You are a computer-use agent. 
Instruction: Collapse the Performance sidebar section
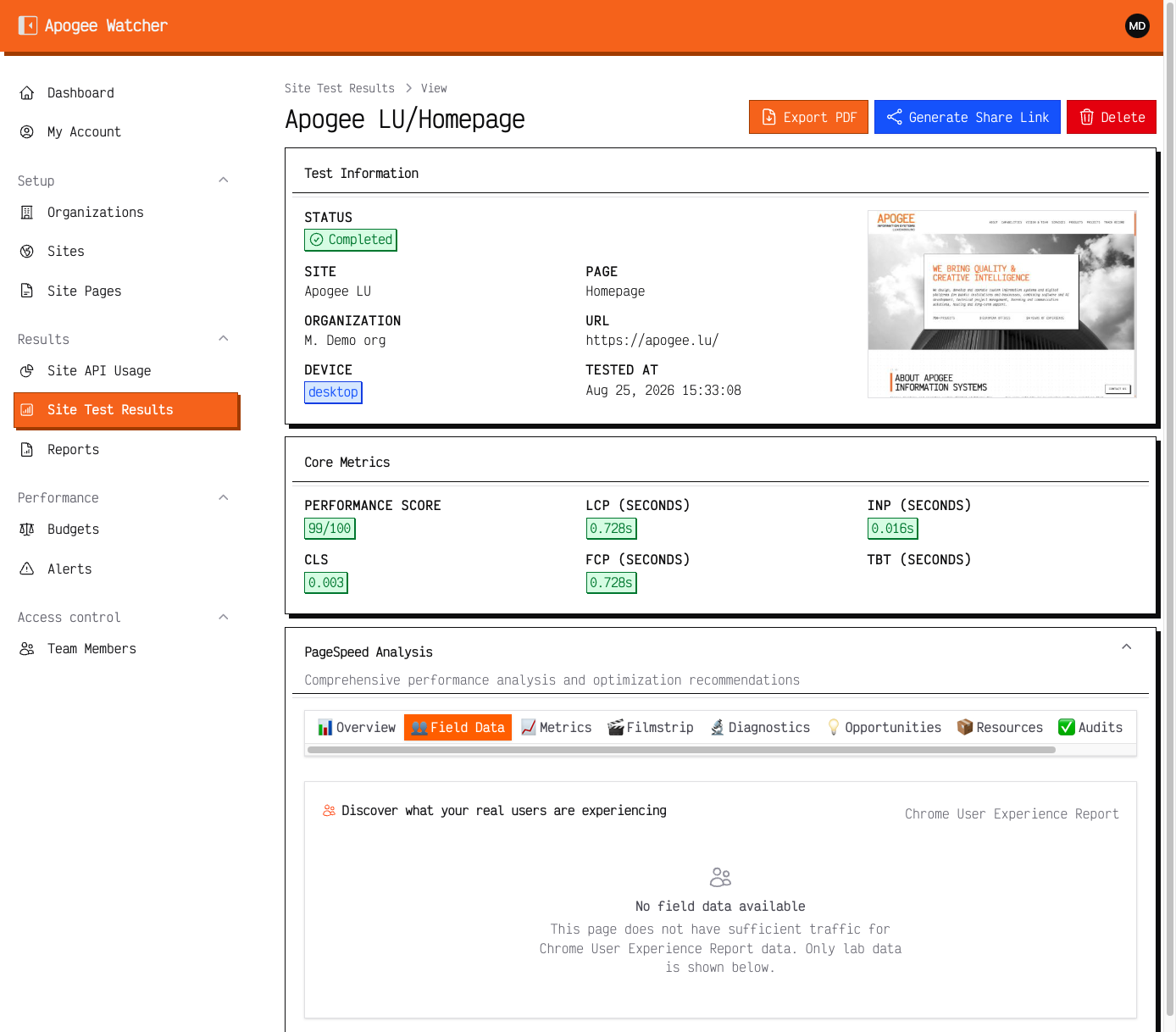point(224,497)
